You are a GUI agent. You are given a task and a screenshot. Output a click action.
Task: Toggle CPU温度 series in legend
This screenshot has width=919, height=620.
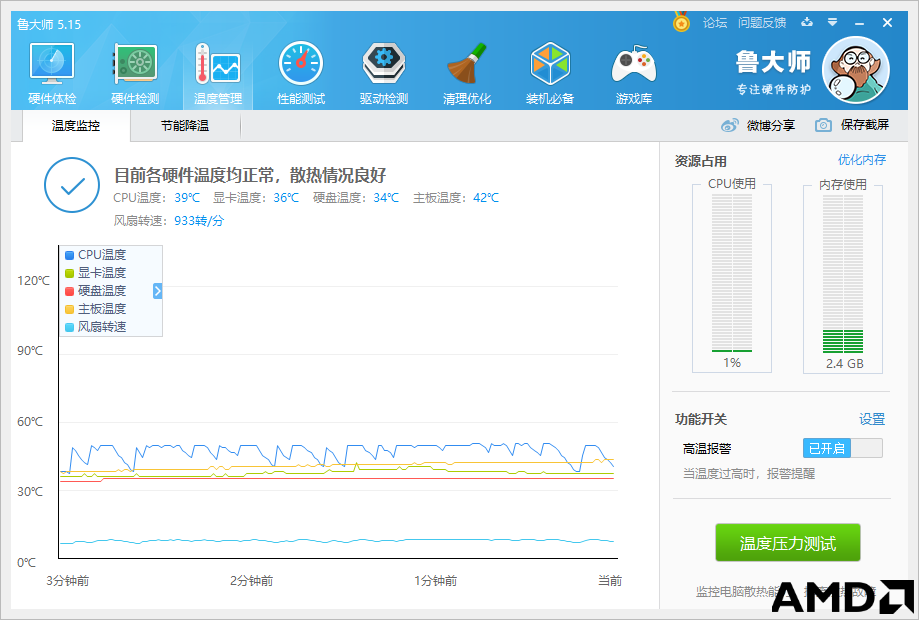tap(96, 255)
